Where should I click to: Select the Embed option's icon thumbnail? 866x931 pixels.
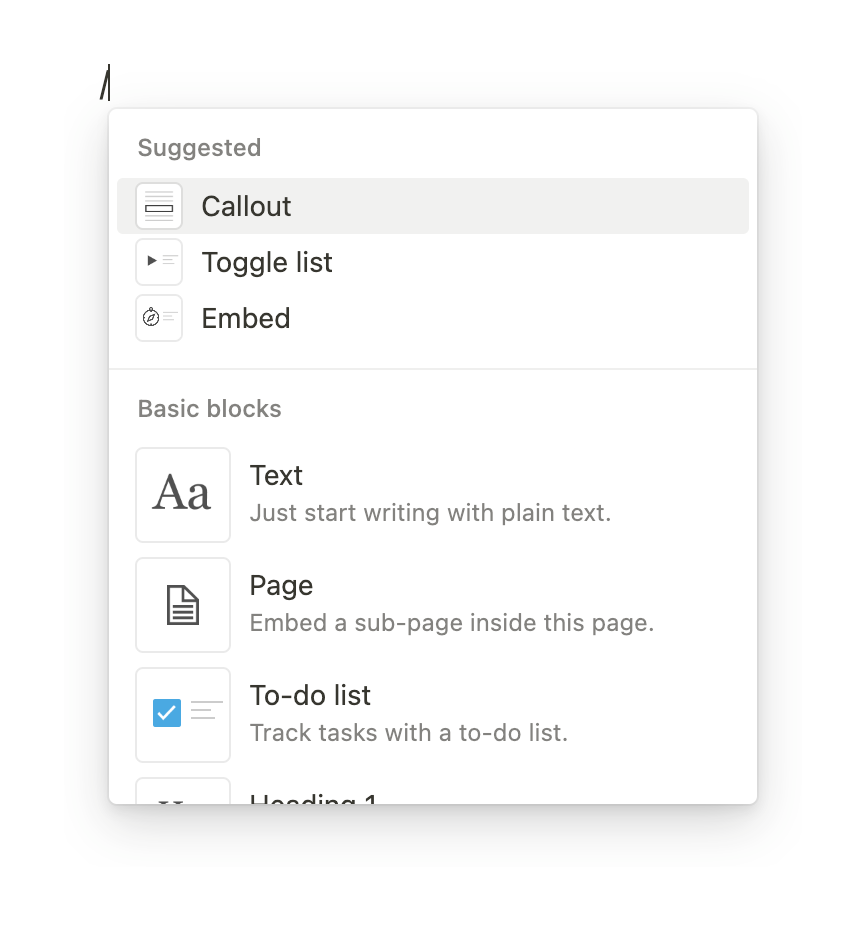tap(159, 318)
